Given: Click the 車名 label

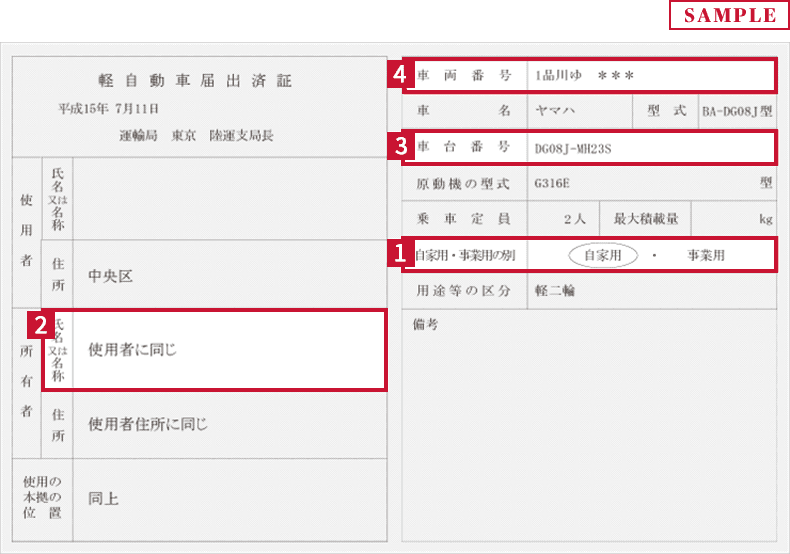Looking at the screenshot, I should pyautogui.click(x=464, y=110).
